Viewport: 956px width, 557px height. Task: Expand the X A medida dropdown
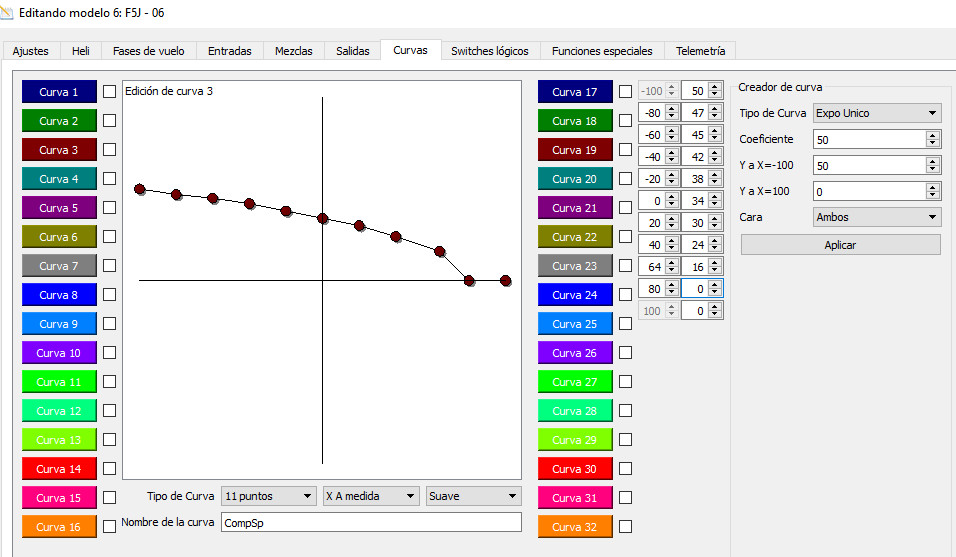tap(371, 496)
